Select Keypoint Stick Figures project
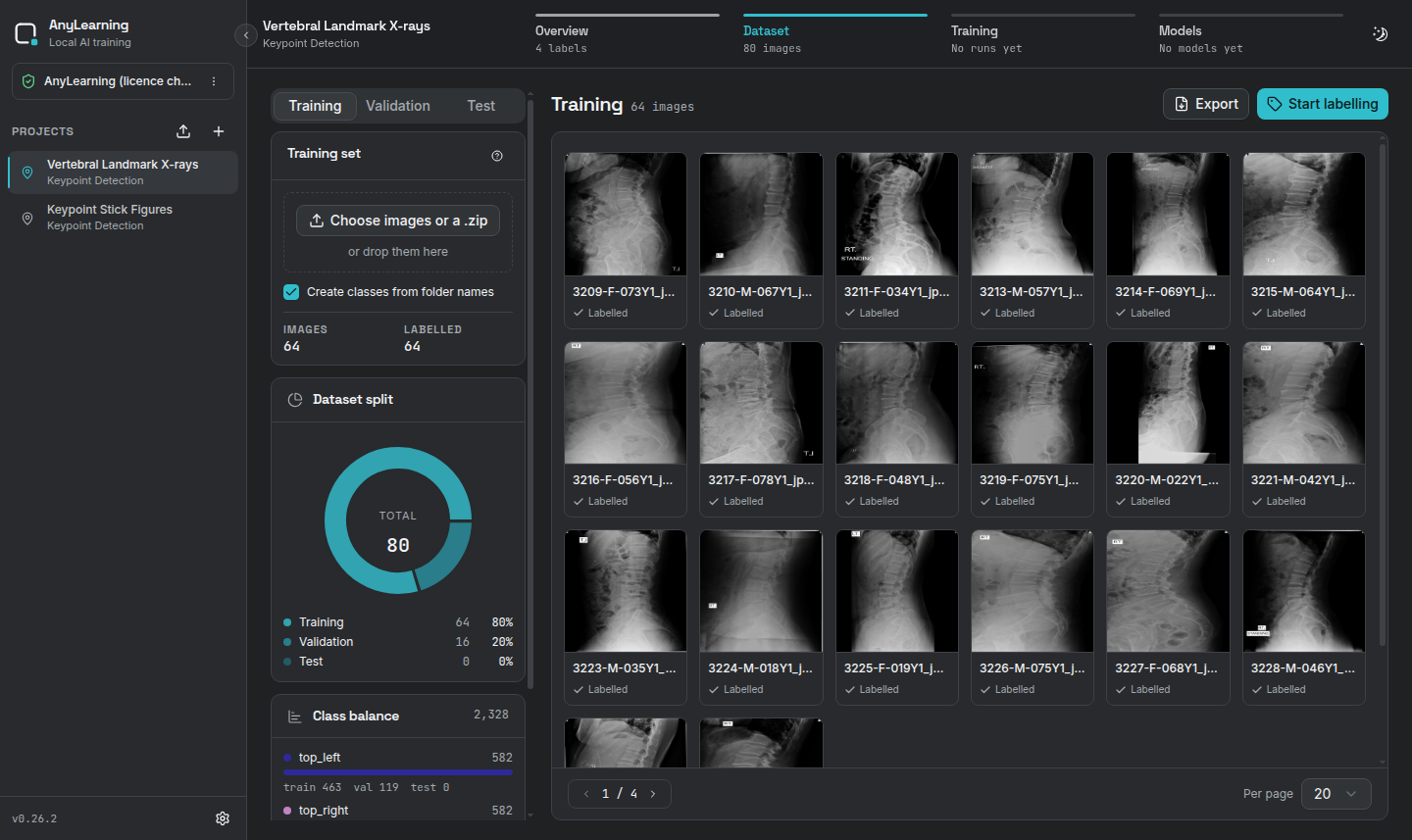 pos(123,218)
